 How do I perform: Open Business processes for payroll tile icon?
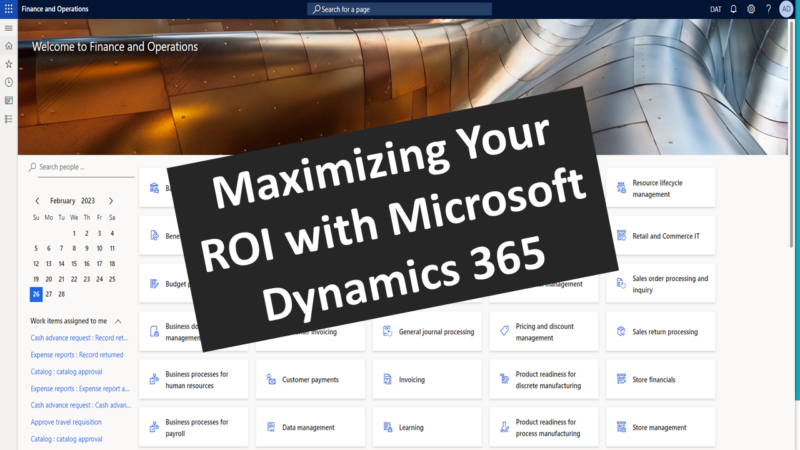(x=154, y=427)
